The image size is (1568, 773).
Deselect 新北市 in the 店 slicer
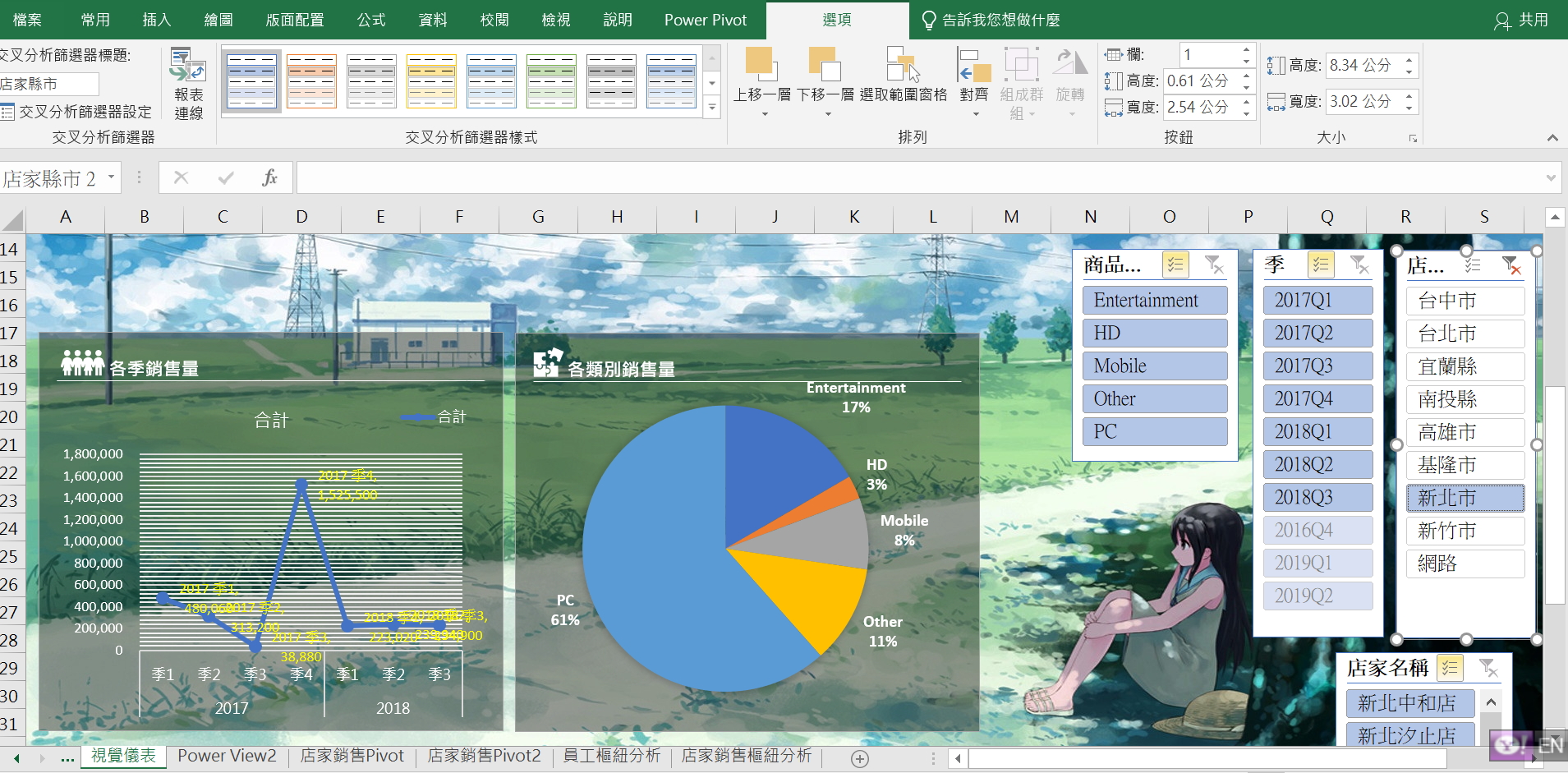1464,497
